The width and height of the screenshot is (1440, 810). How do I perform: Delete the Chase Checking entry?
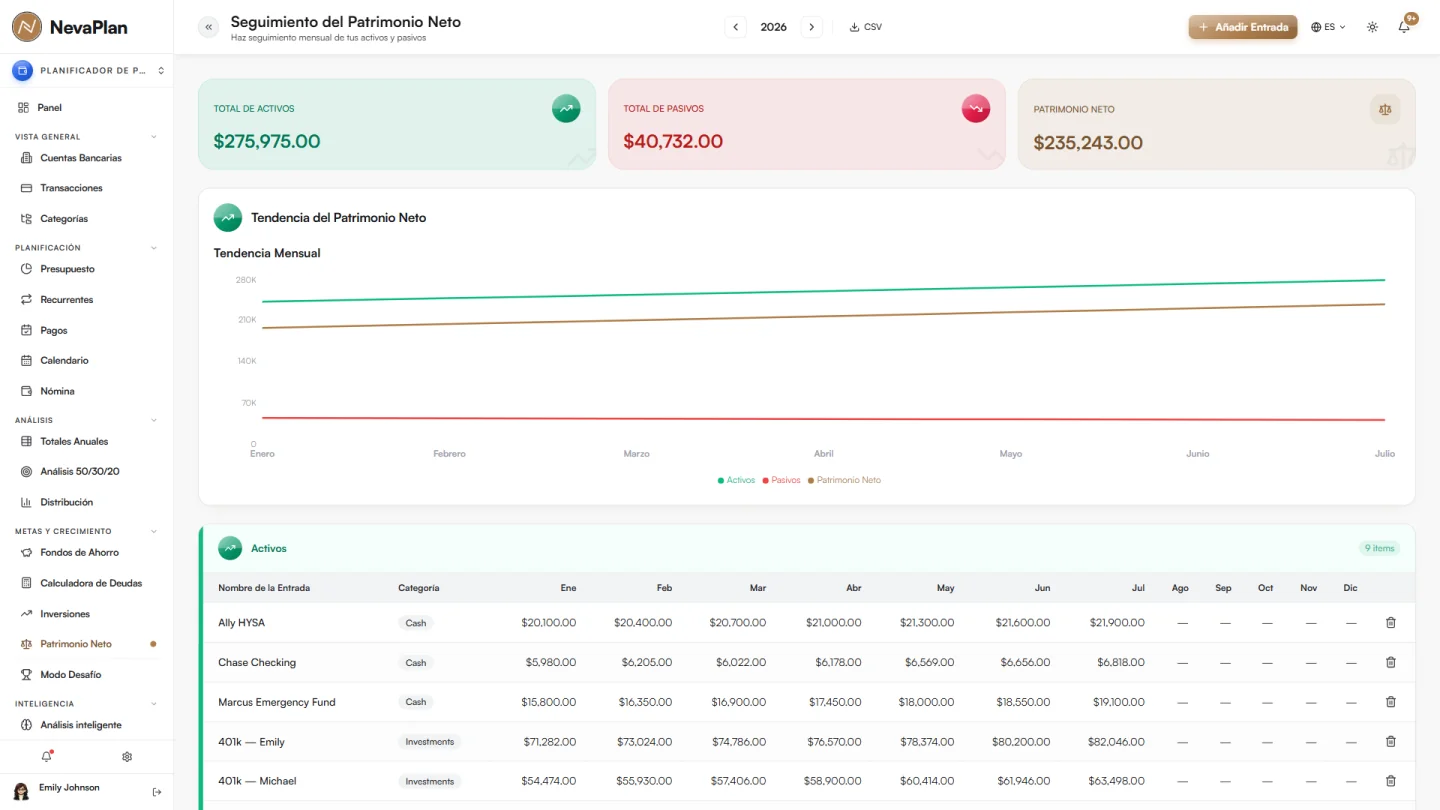click(1390, 662)
